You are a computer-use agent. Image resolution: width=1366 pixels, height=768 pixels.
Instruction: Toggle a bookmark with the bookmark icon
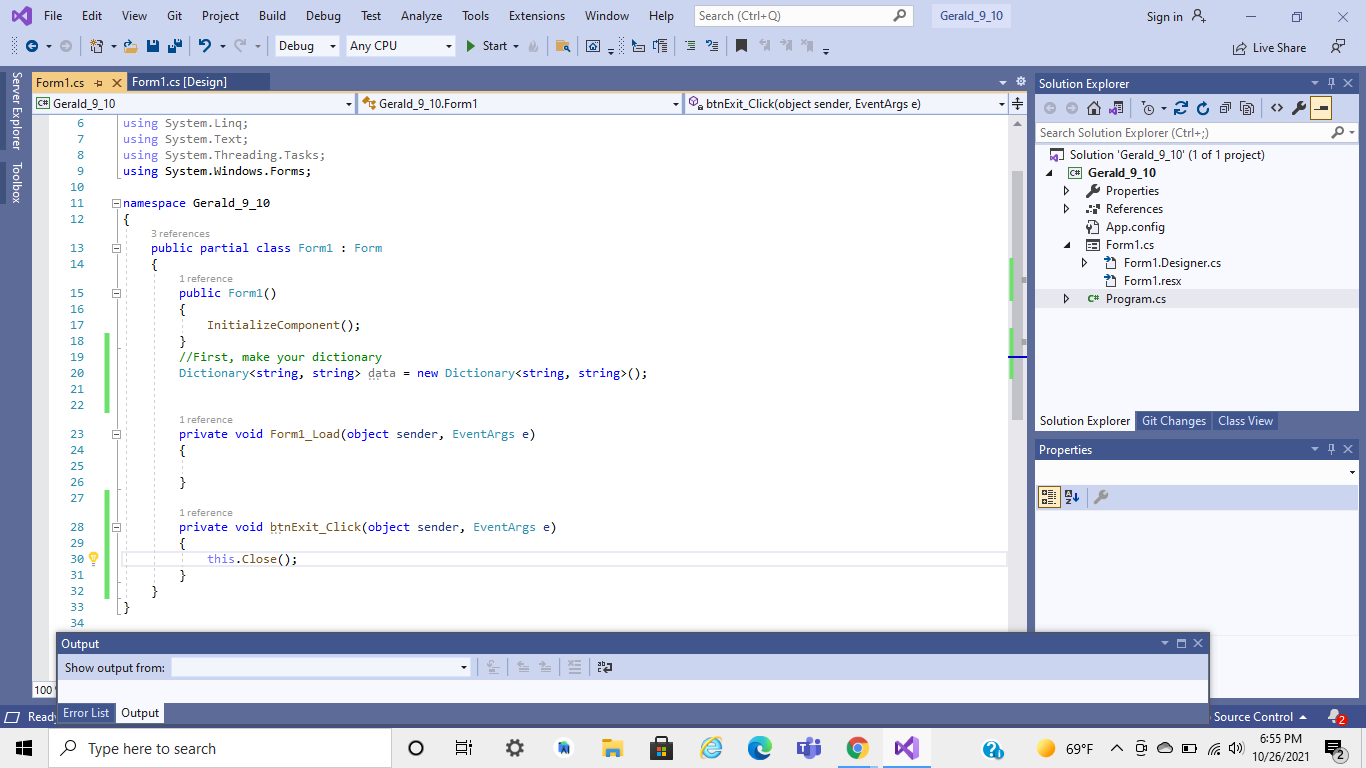(x=740, y=46)
